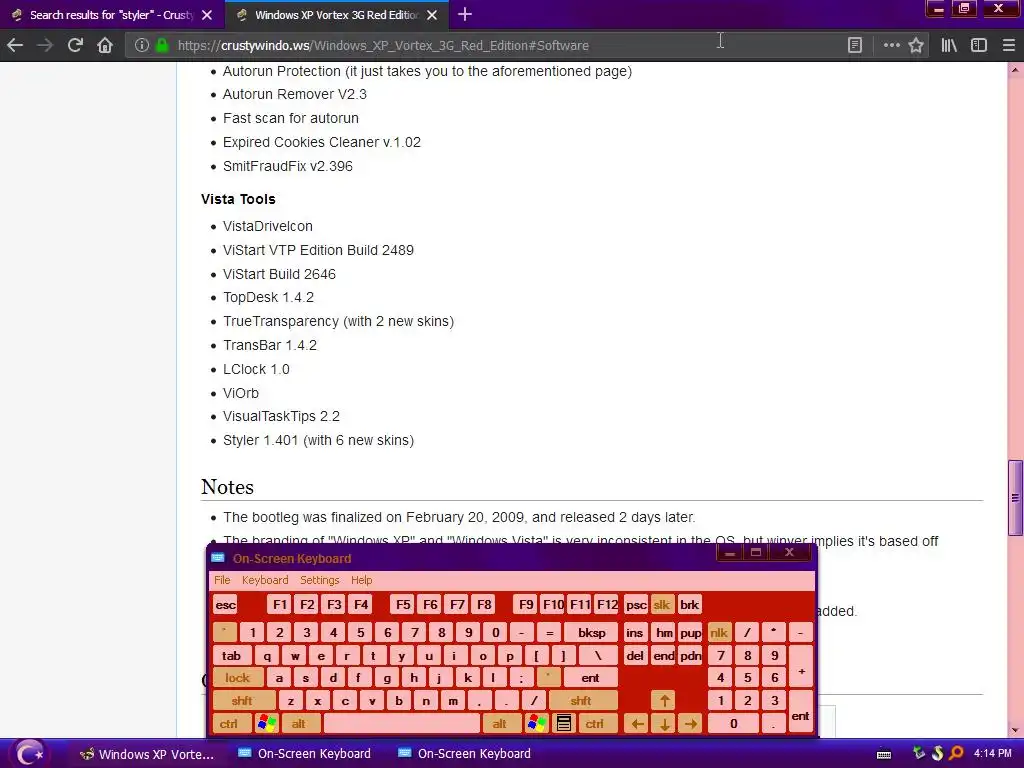
Task: Close the 'Search results for styler' tab
Action: (x=206, y=14)
